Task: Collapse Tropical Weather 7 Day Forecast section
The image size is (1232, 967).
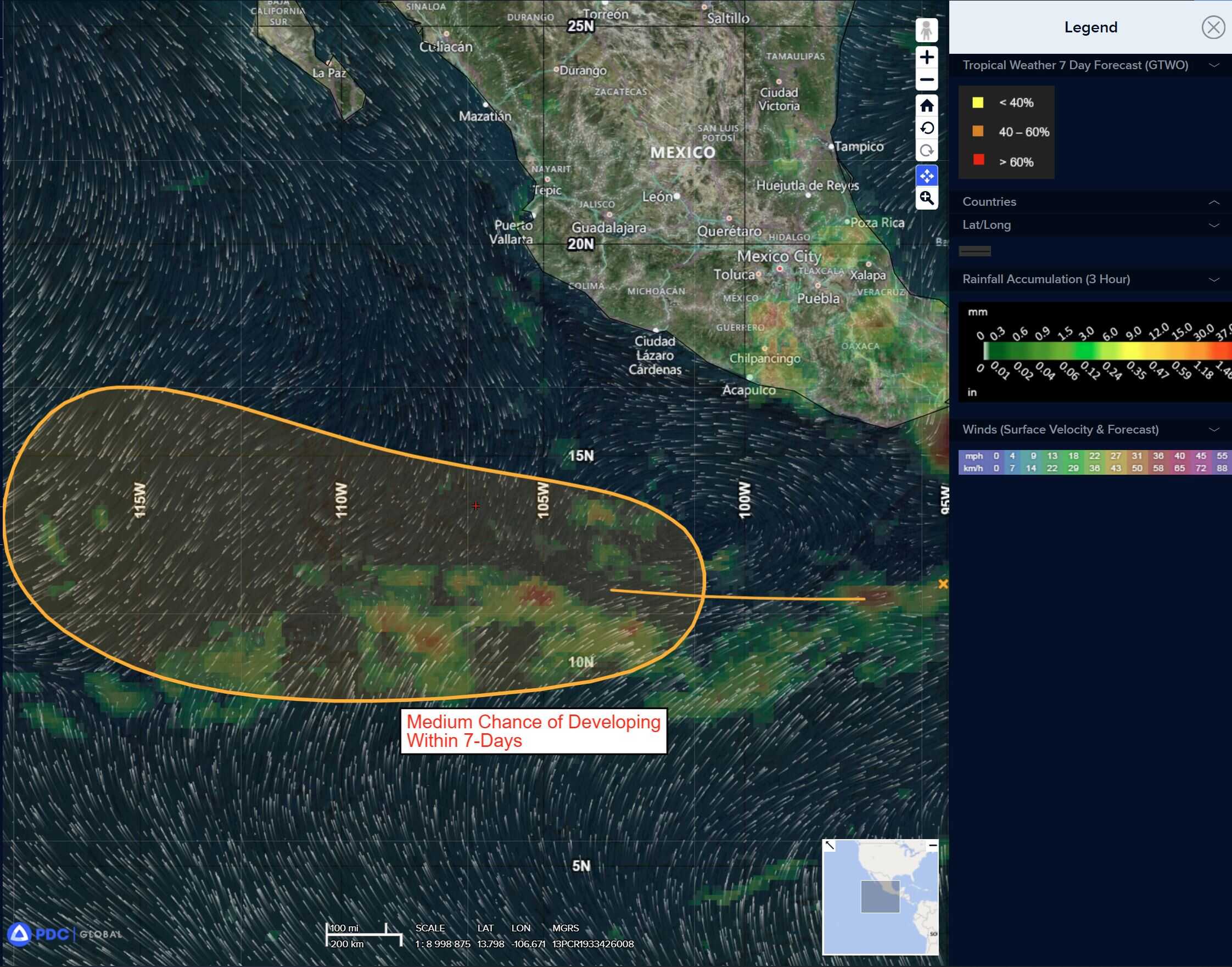Action: point(1213,65)
